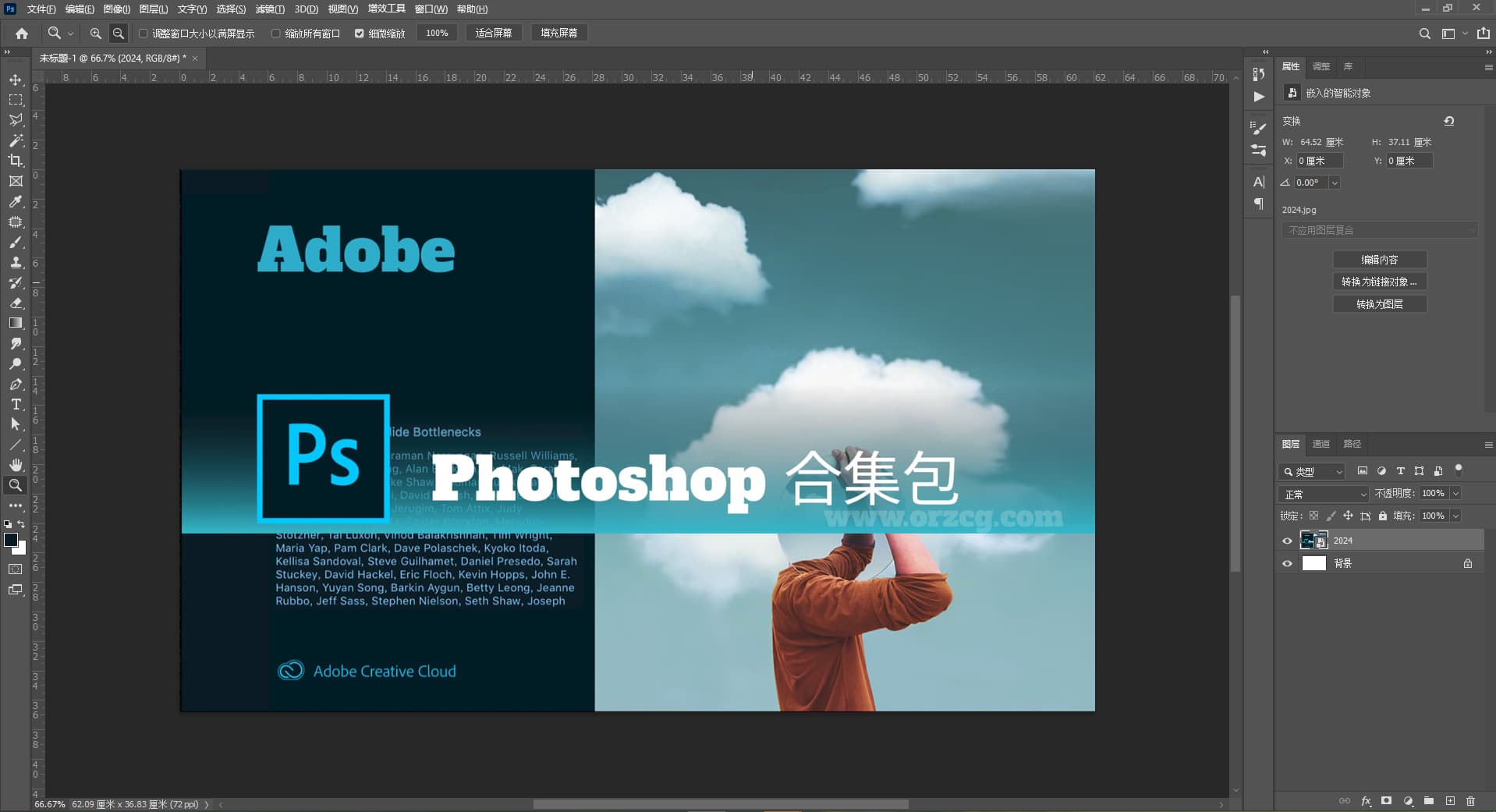Toggle layer filtering switch on or off
The height and width of the screenshot is (812, 1496).
pyautogui.click(x=1458, y=470)
